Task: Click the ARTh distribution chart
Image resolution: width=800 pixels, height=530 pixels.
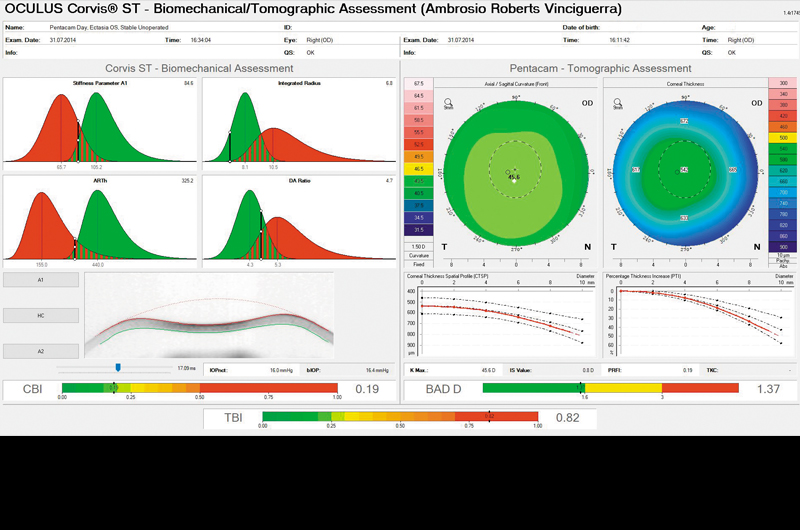Action: [x=99, y=222]
